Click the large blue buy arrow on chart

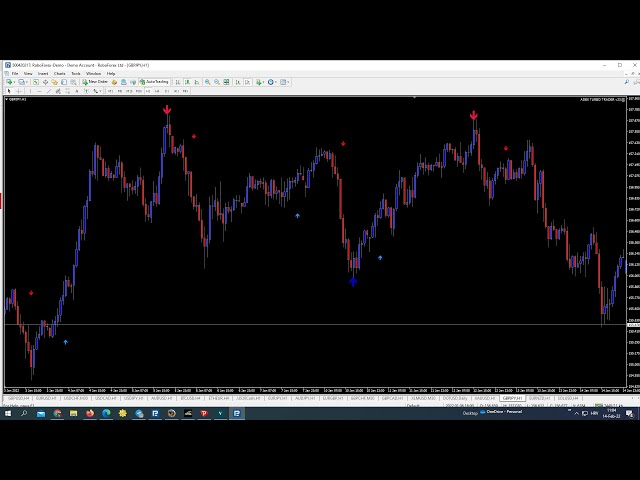click(353, 282)
